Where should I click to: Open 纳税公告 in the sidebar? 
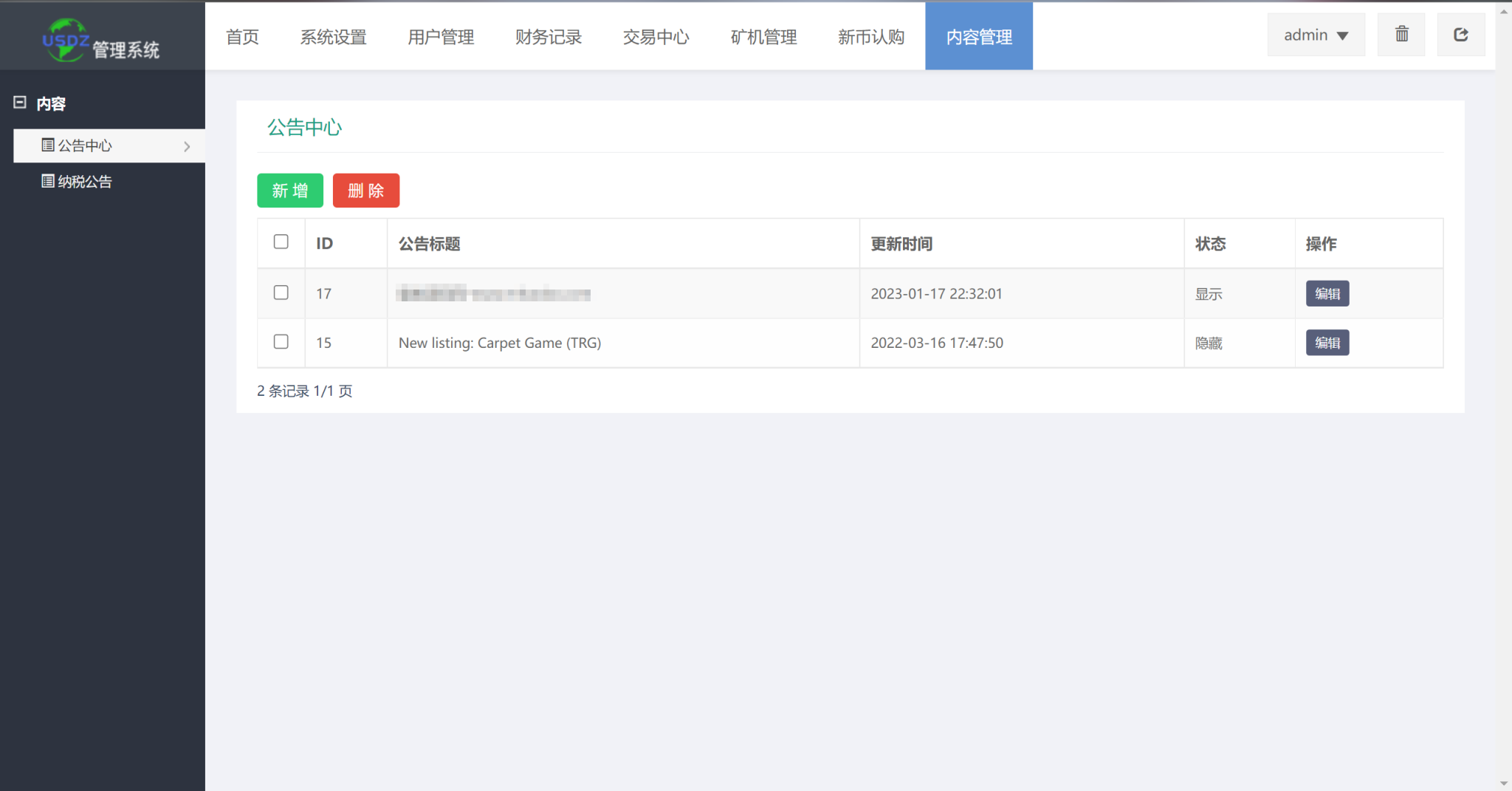pos(85,182)
